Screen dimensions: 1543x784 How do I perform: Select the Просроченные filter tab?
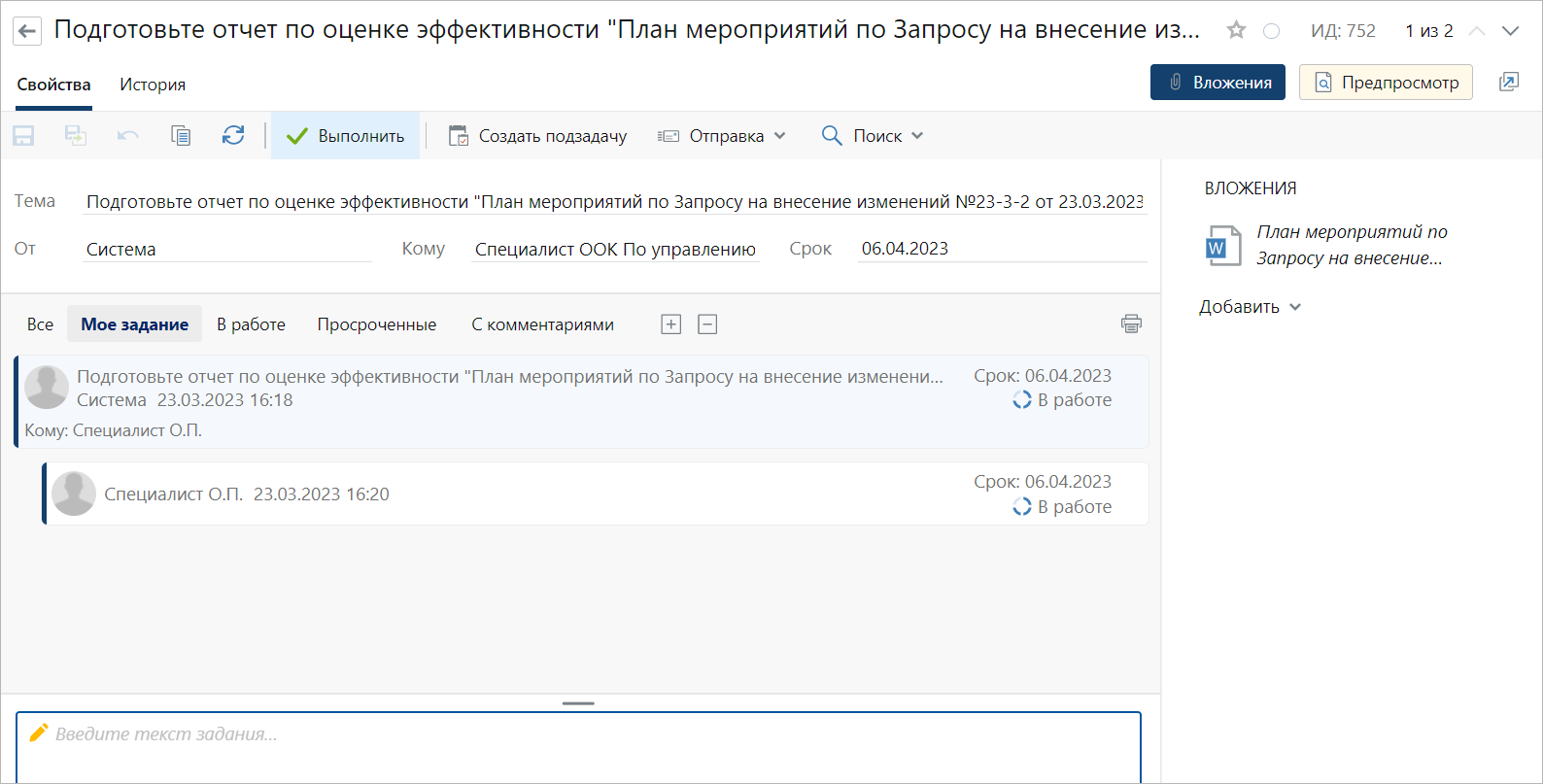[x=376, y=324]
